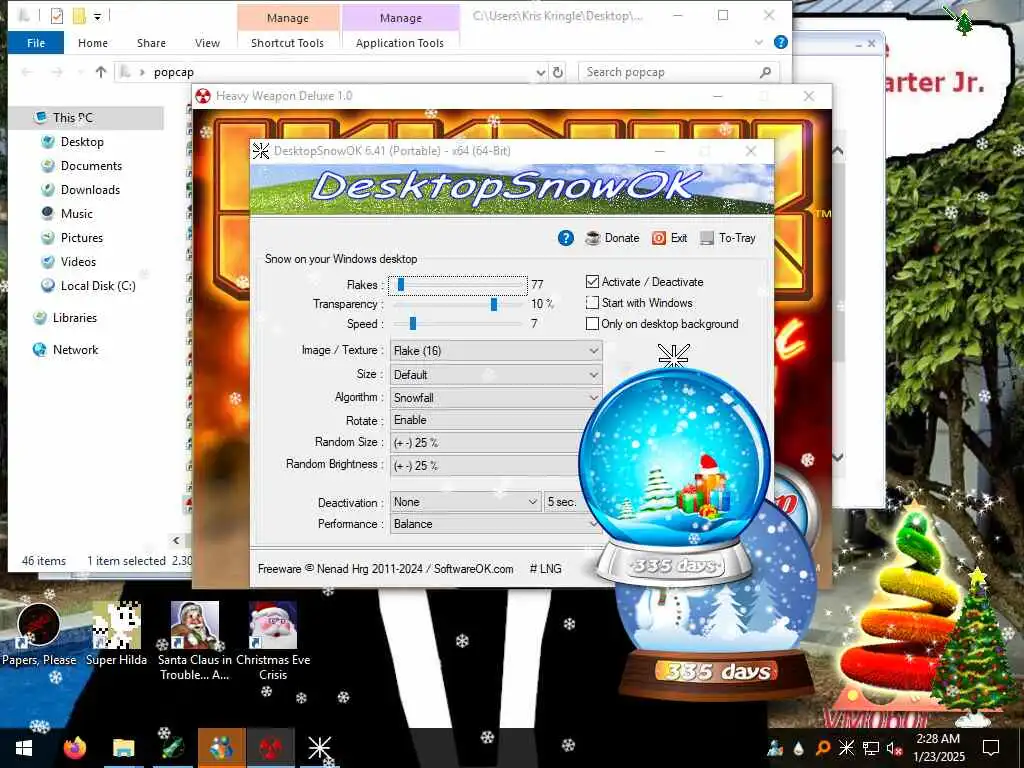Click Exit in DesktopSnowOK toolbar
This screenshot has height=768, width=1024.
[x=669, y=238]
